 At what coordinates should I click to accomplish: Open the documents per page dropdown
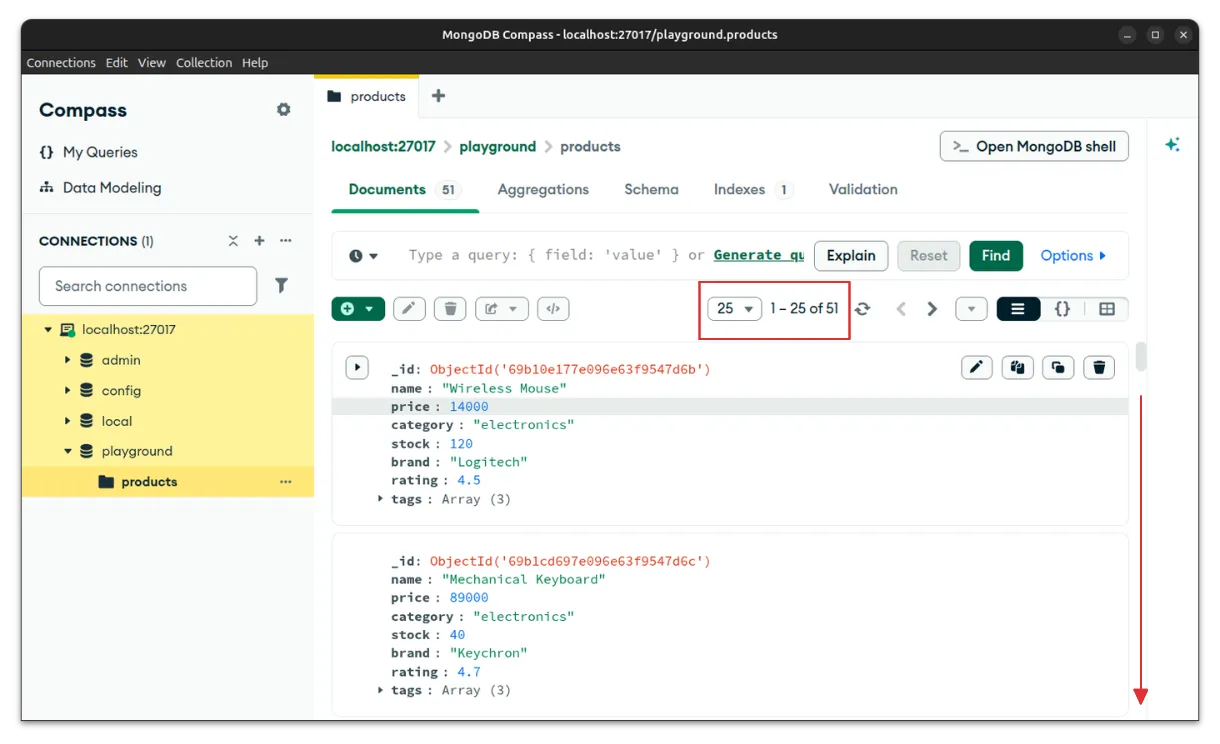pyautogui.click(x=735, y=309)
